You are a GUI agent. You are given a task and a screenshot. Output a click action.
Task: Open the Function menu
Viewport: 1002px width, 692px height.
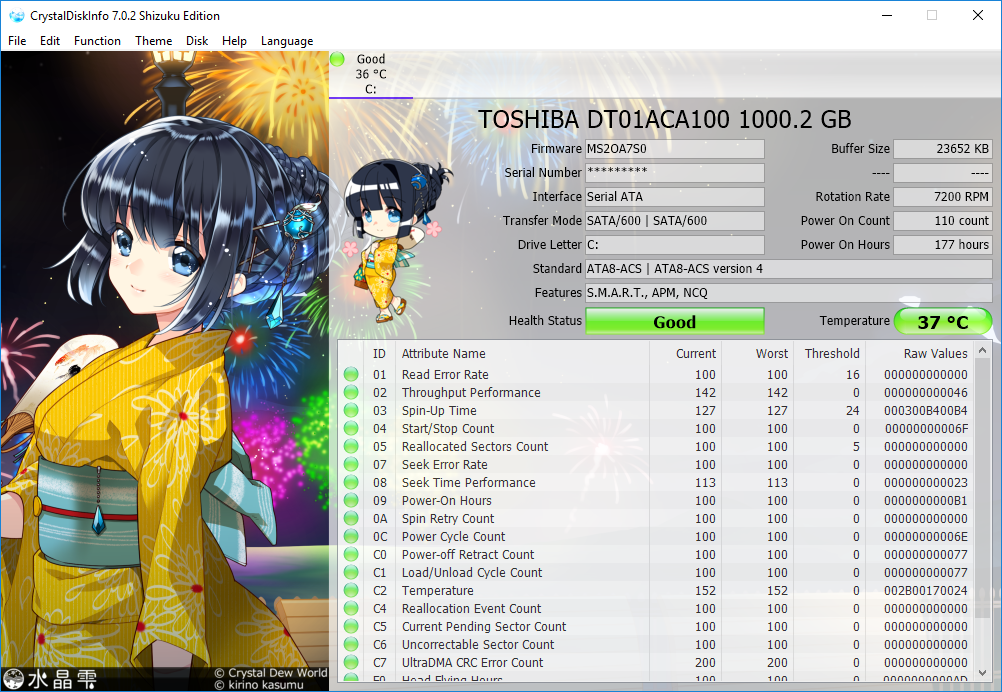(x=97, y=41)
